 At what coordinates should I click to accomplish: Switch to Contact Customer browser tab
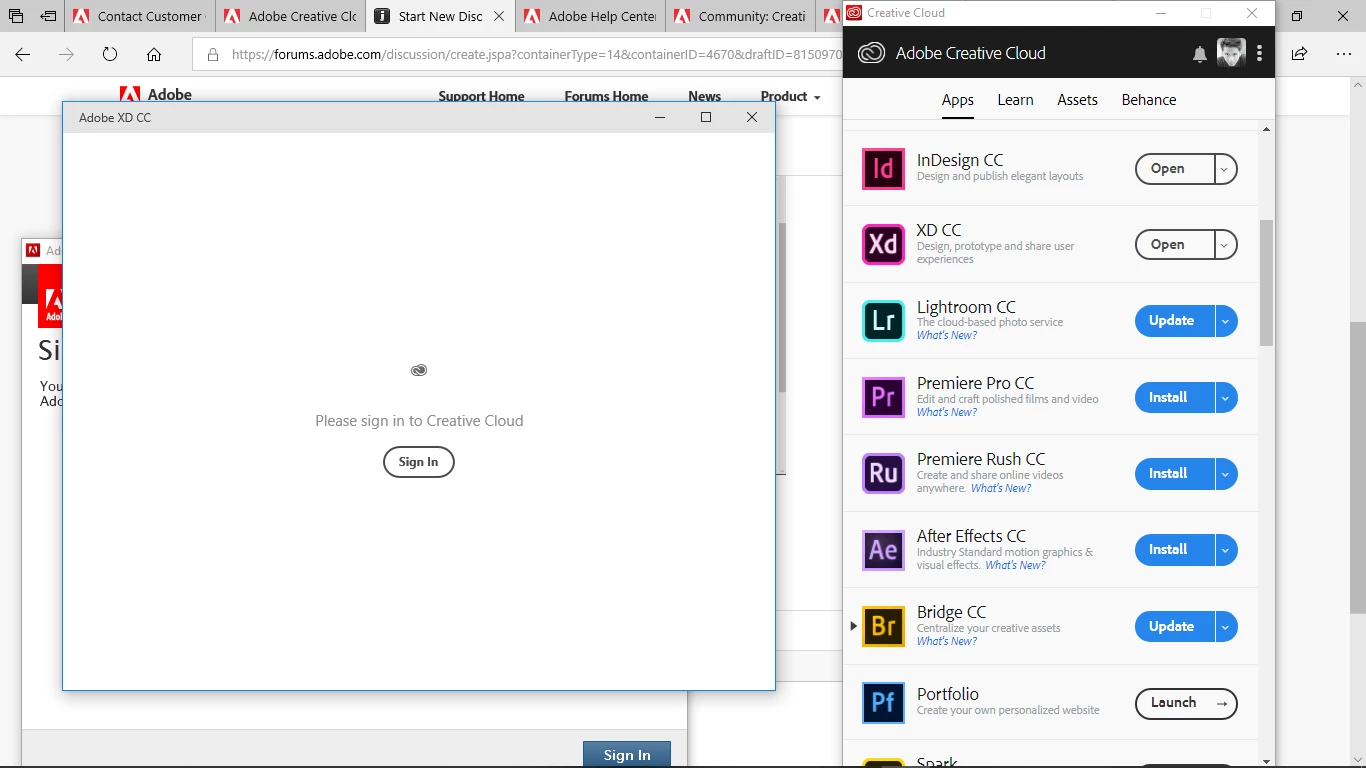pos(140,16)
